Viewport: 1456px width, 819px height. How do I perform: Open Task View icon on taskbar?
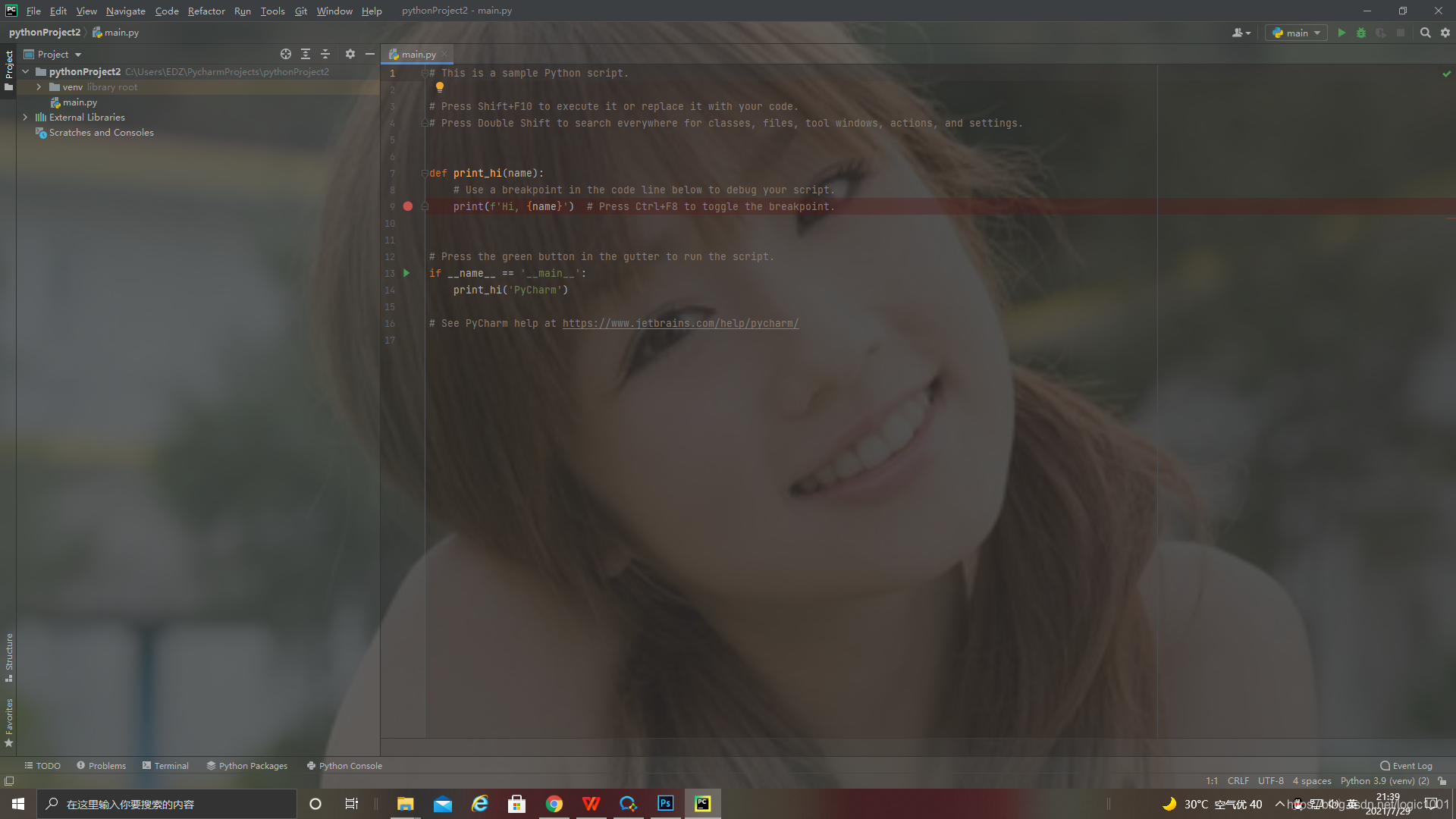click(352, 804)
